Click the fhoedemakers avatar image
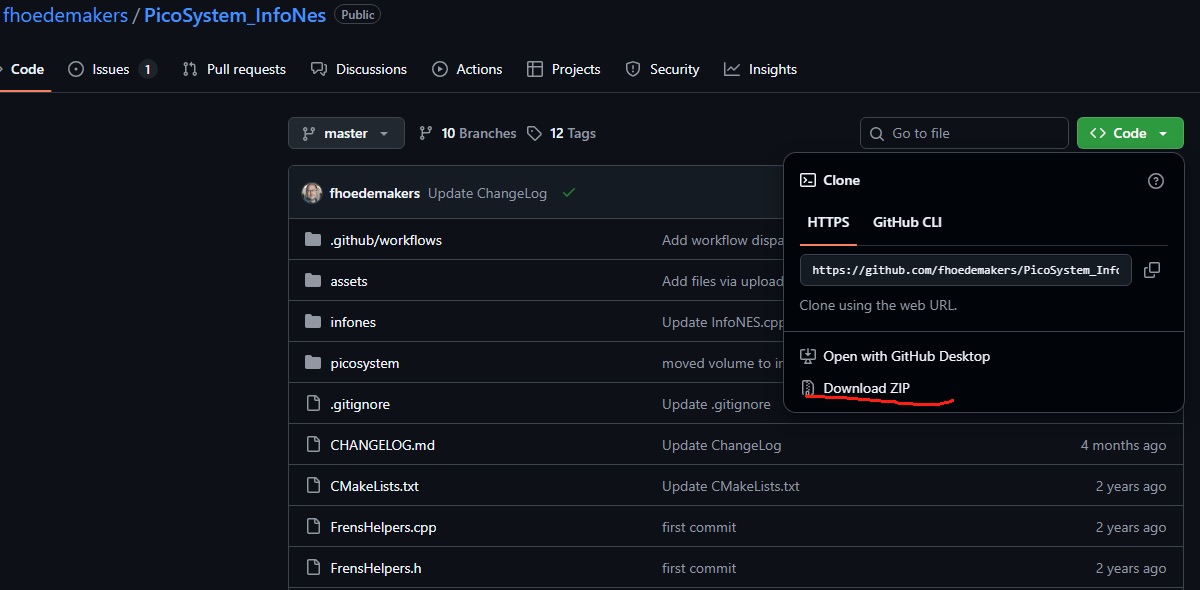The image size is (1200, 590). click(312, 193)
